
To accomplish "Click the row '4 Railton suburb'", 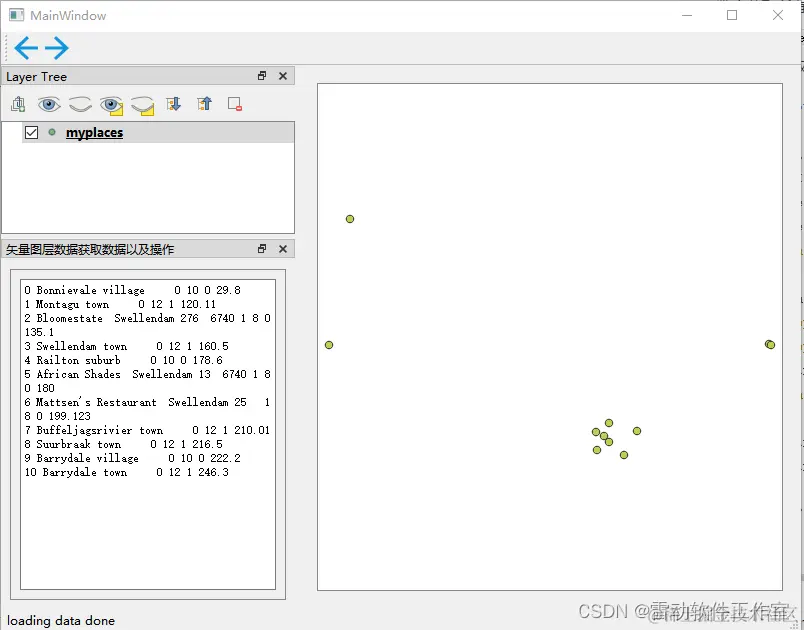I will 123,360.
